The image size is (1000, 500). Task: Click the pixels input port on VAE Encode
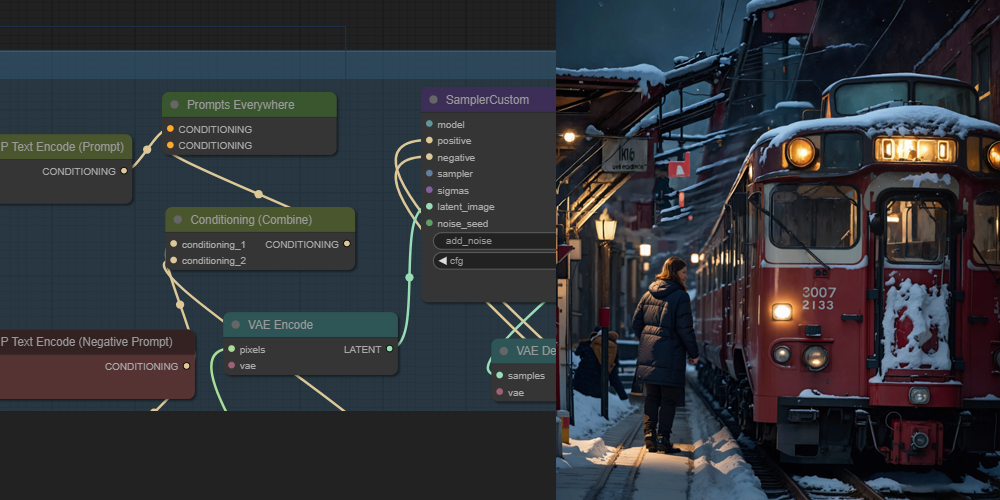tap(232, 349)
